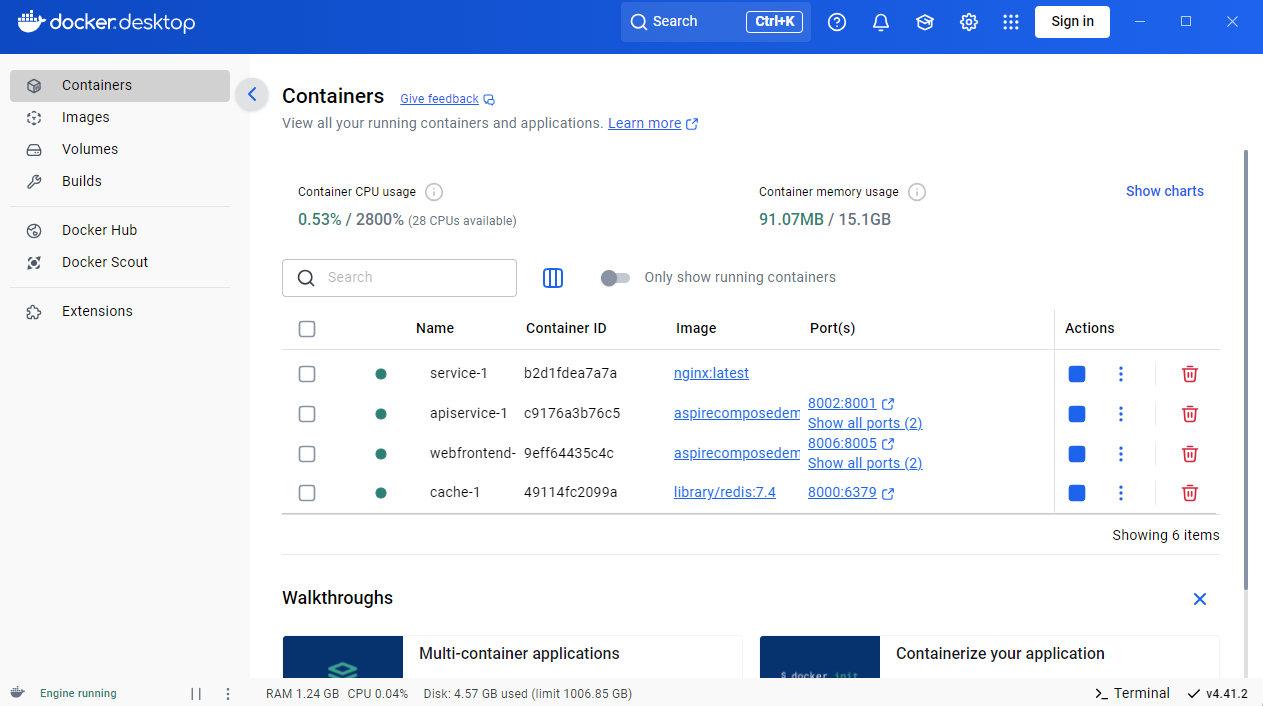Delete the cache-1 container
The height and width of the screenshot is (706, 1263).
coord(1190,493)
